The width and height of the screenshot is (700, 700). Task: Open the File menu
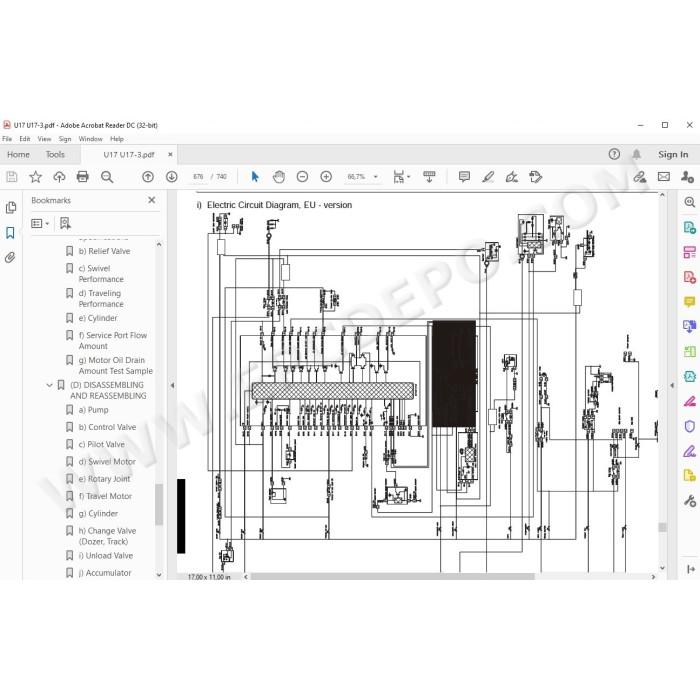tap(7, 139)
